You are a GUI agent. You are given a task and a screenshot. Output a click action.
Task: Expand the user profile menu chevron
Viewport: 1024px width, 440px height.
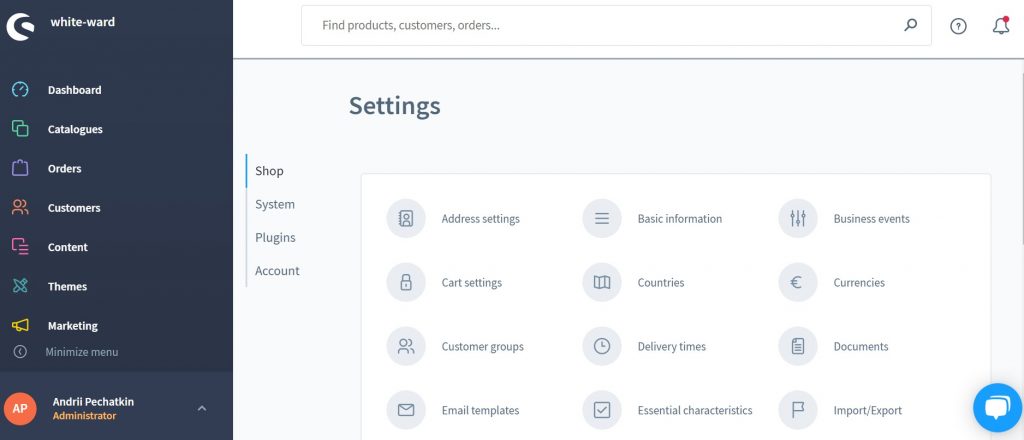point(202,408)
